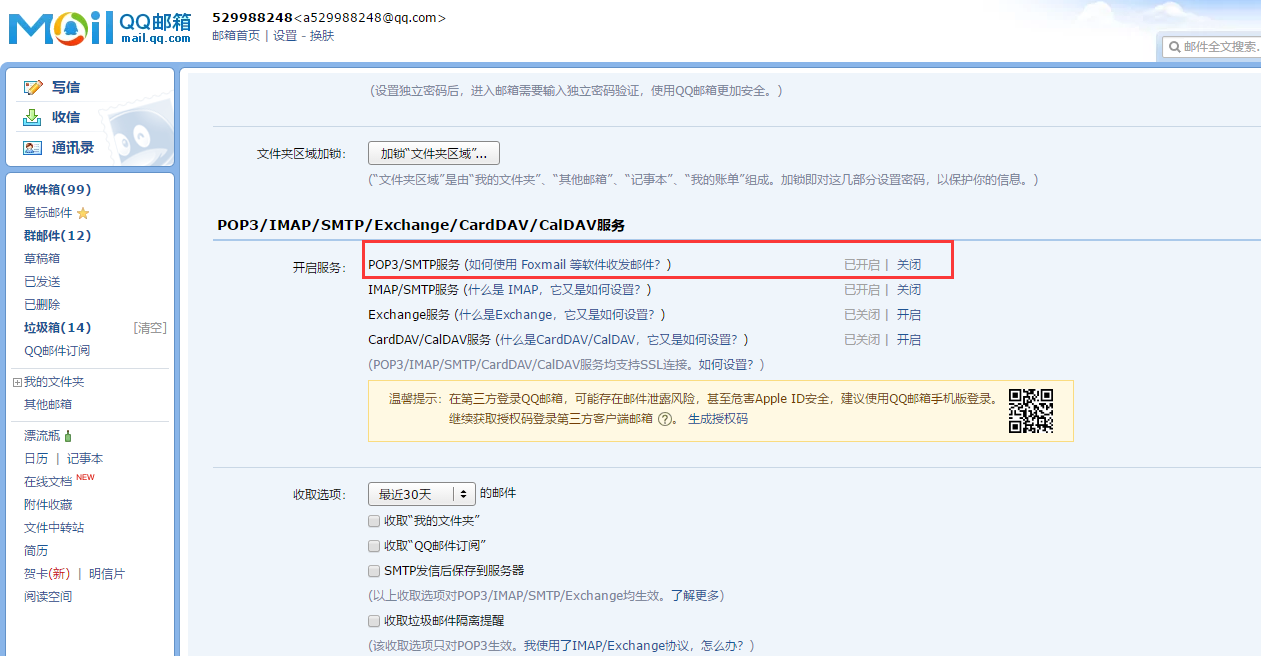Image resolution: width=1261 pixels, height=656 pixels.
Task: Open 垃圾箱(14) folder
Action: click(58, 328)
